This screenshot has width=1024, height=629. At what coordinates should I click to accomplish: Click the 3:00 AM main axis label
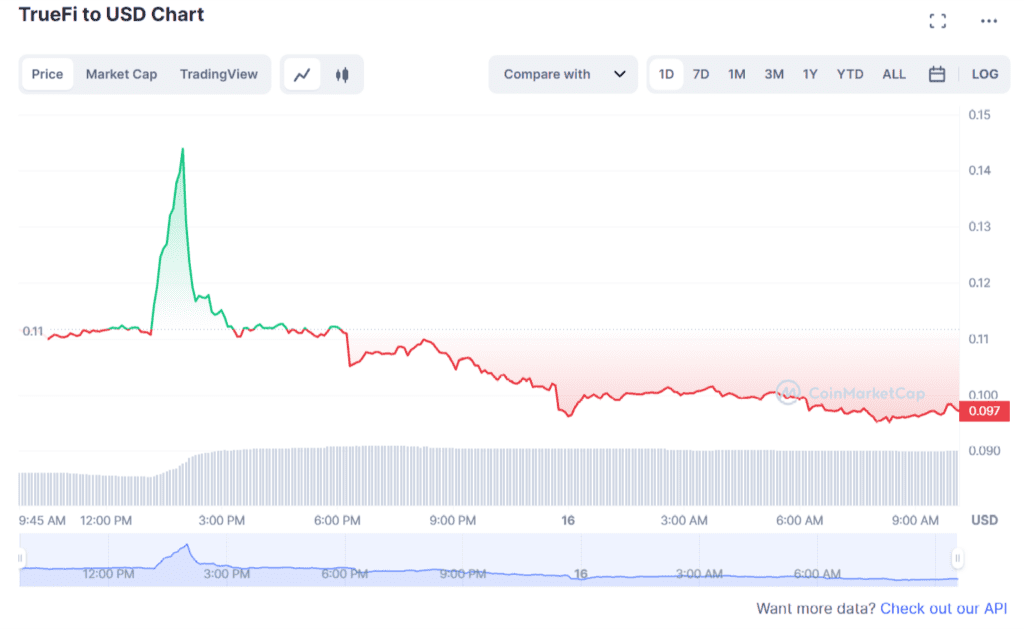684,521
